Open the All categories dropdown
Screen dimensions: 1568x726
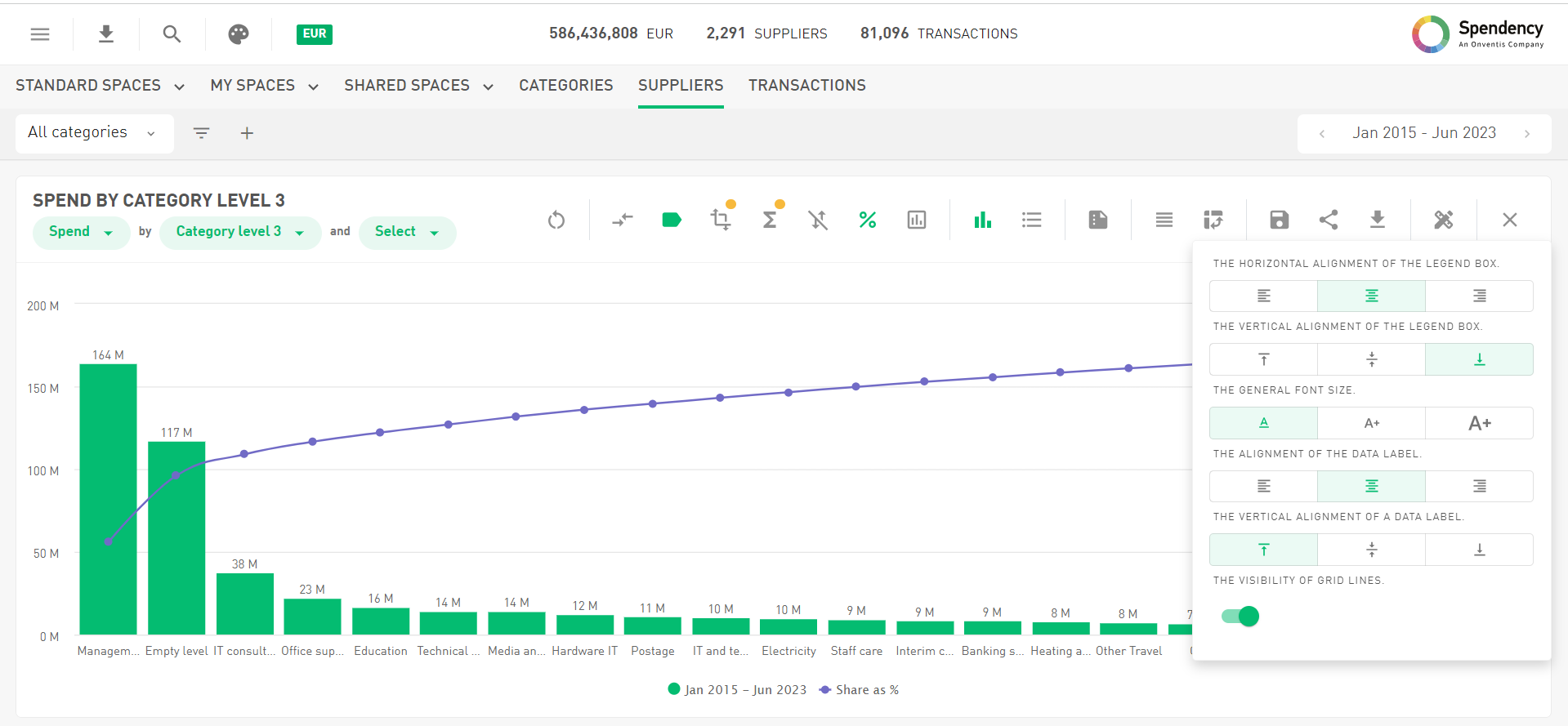click(93, 133)
